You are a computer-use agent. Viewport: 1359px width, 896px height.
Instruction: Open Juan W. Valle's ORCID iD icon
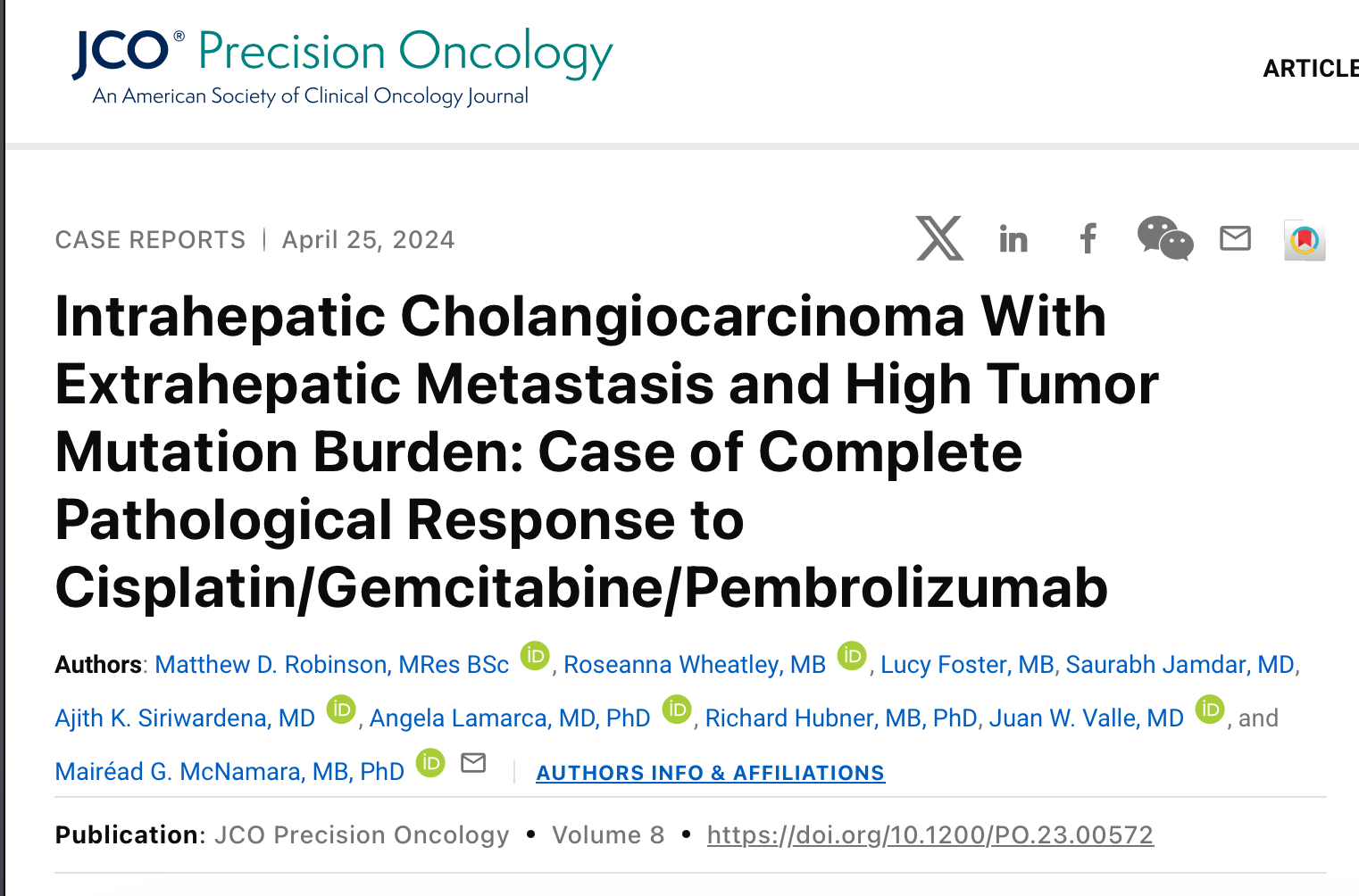(1210, 709)
